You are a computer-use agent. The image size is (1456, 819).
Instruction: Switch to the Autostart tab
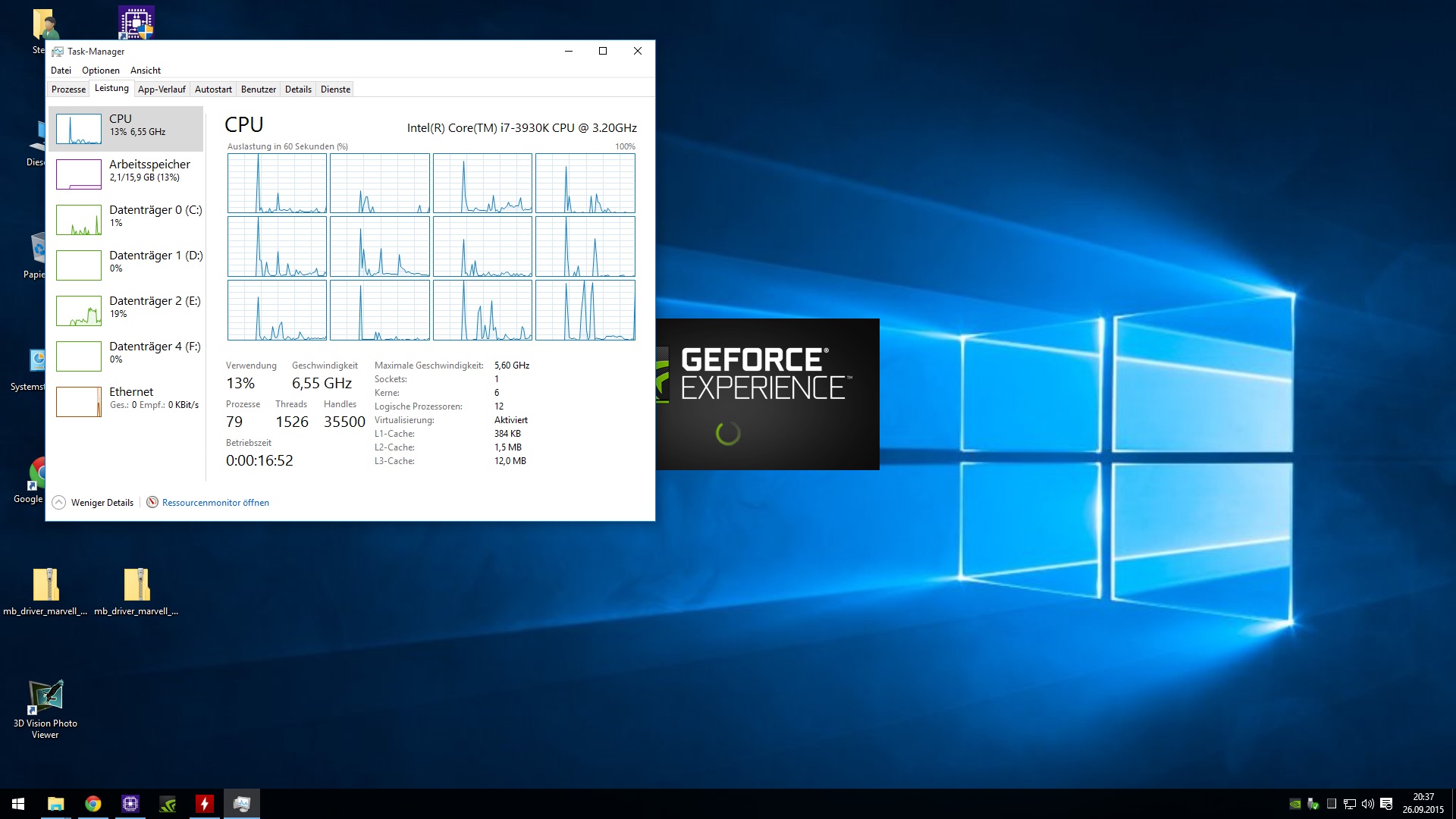[213, 89]
